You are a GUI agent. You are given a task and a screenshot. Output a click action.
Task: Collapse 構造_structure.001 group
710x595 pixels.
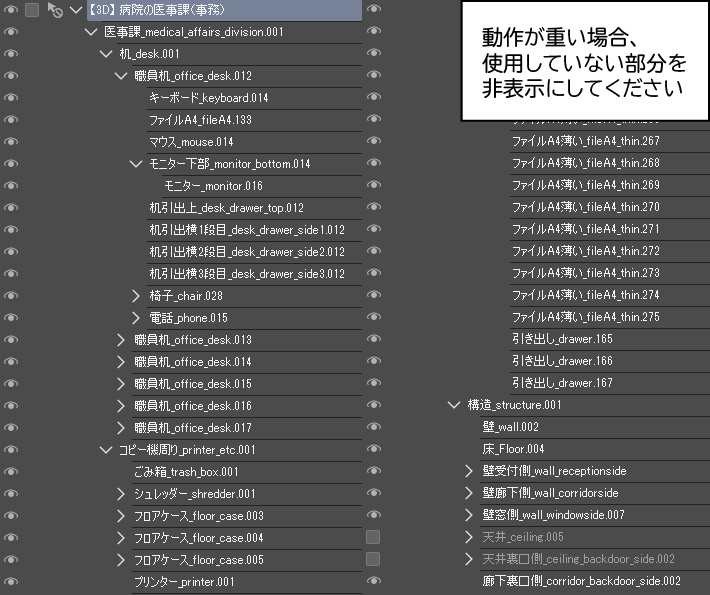click(x=454, y=404)
